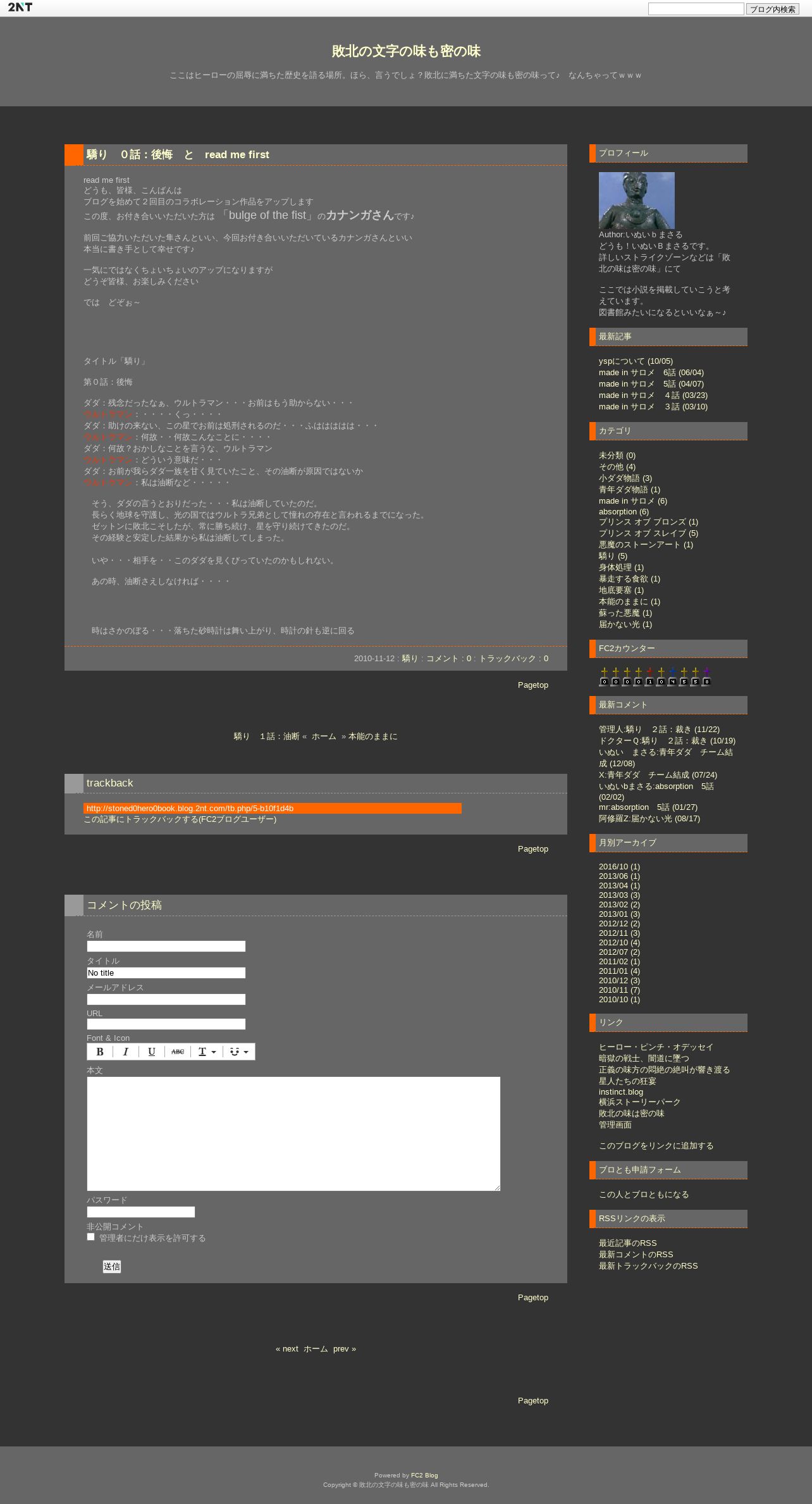Open archive 2012/10 (4)

[619, 943]
